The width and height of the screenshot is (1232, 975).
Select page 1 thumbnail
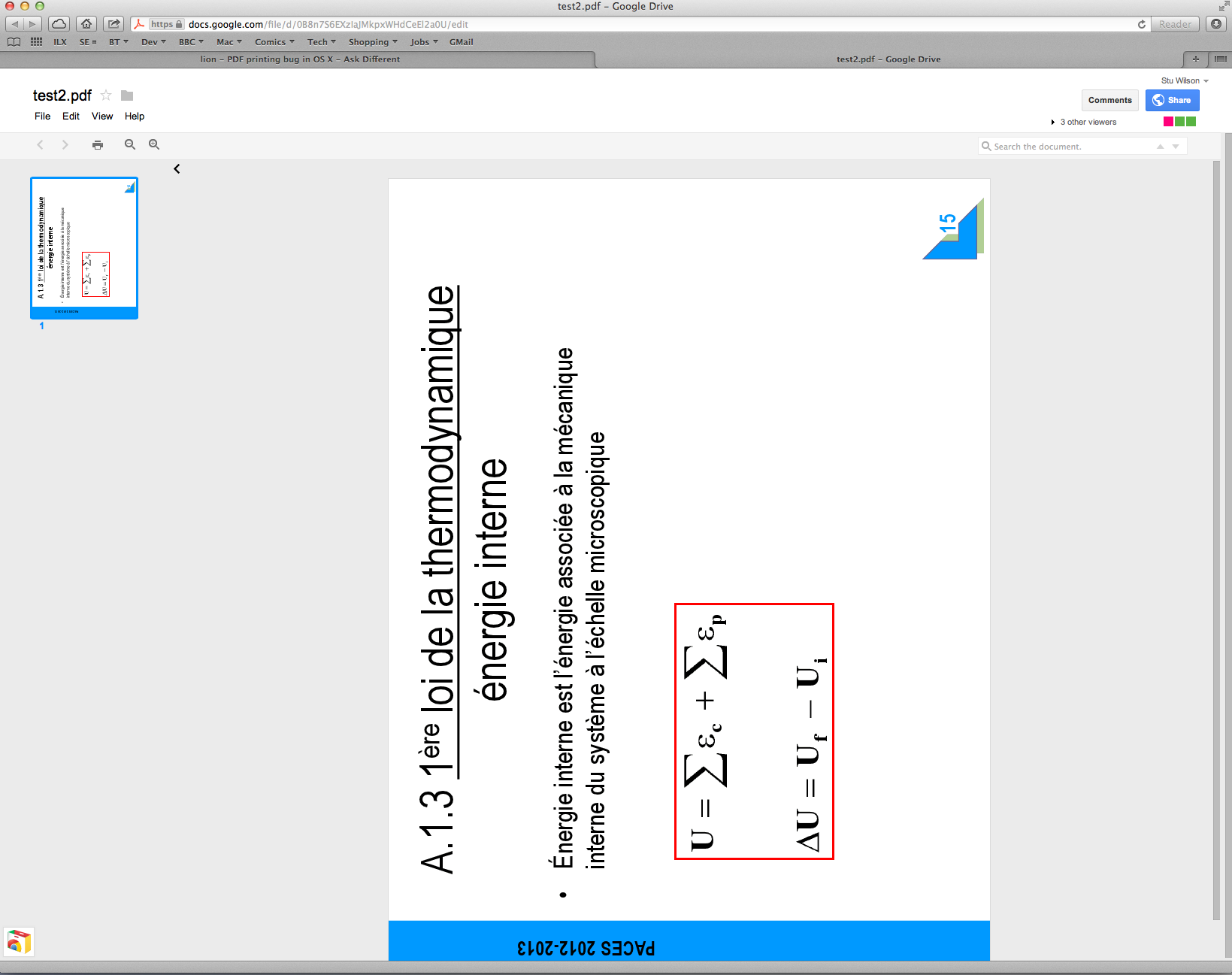coord(84,248)
